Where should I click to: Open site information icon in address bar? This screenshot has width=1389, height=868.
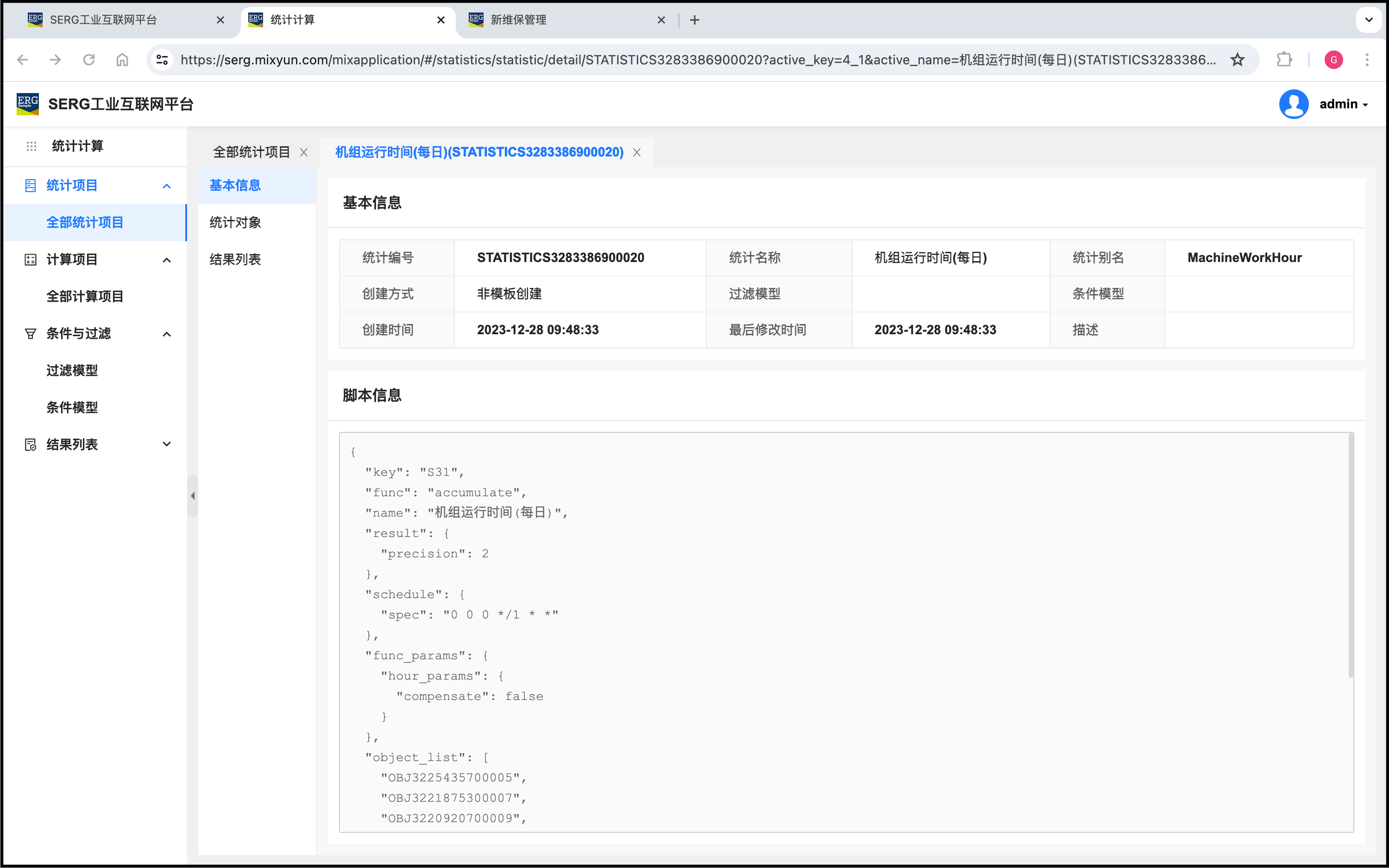(163, 60)
